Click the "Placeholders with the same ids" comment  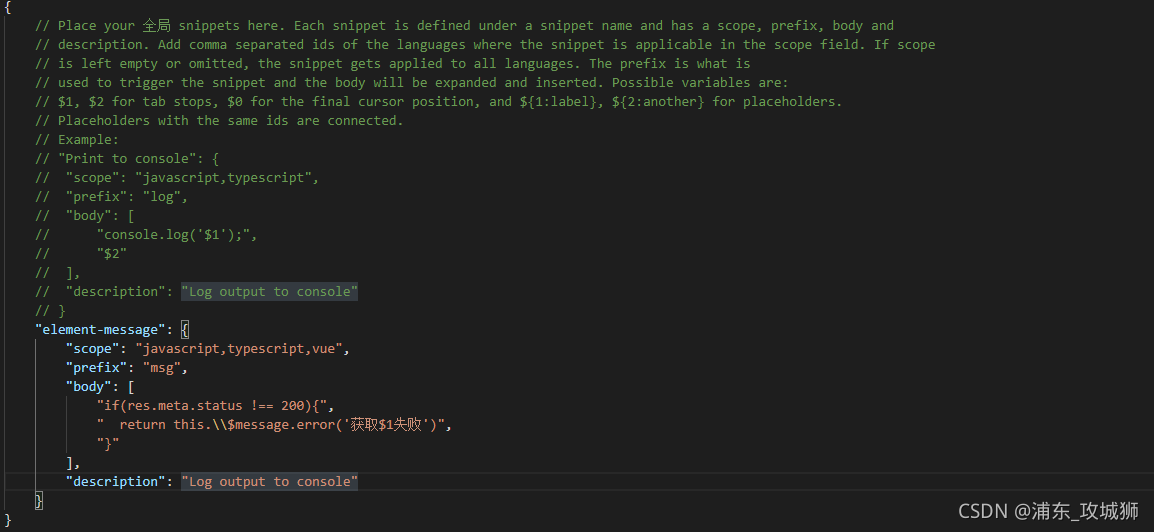(x=219, y=121)
